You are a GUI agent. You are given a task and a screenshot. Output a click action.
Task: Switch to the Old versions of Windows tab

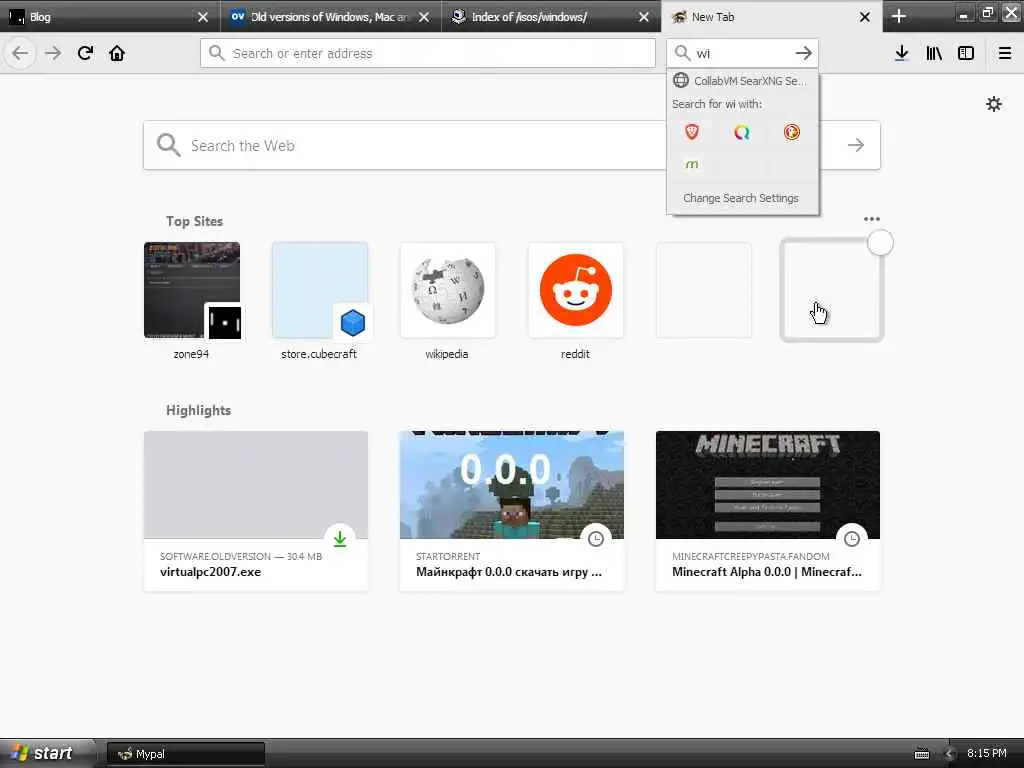click(330, 17)
